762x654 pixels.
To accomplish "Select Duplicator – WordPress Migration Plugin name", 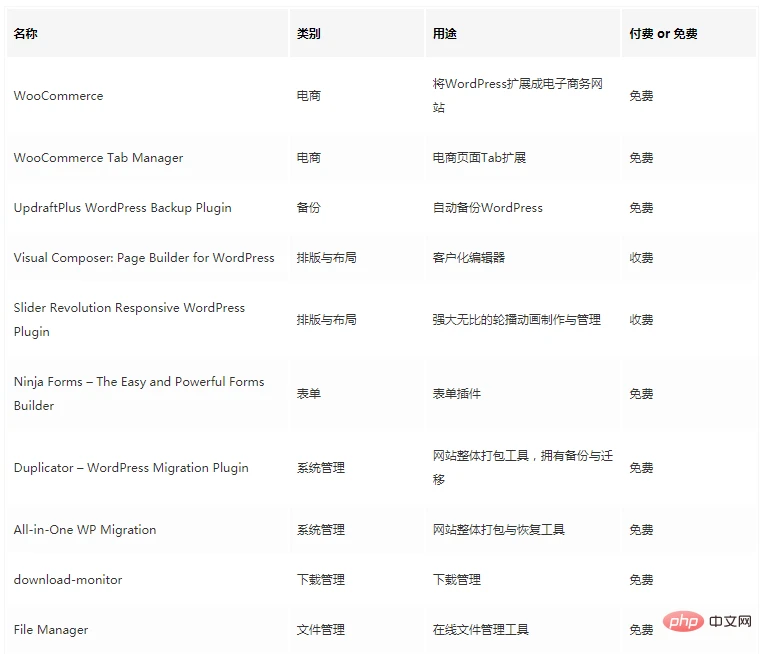I will [131, 468].
